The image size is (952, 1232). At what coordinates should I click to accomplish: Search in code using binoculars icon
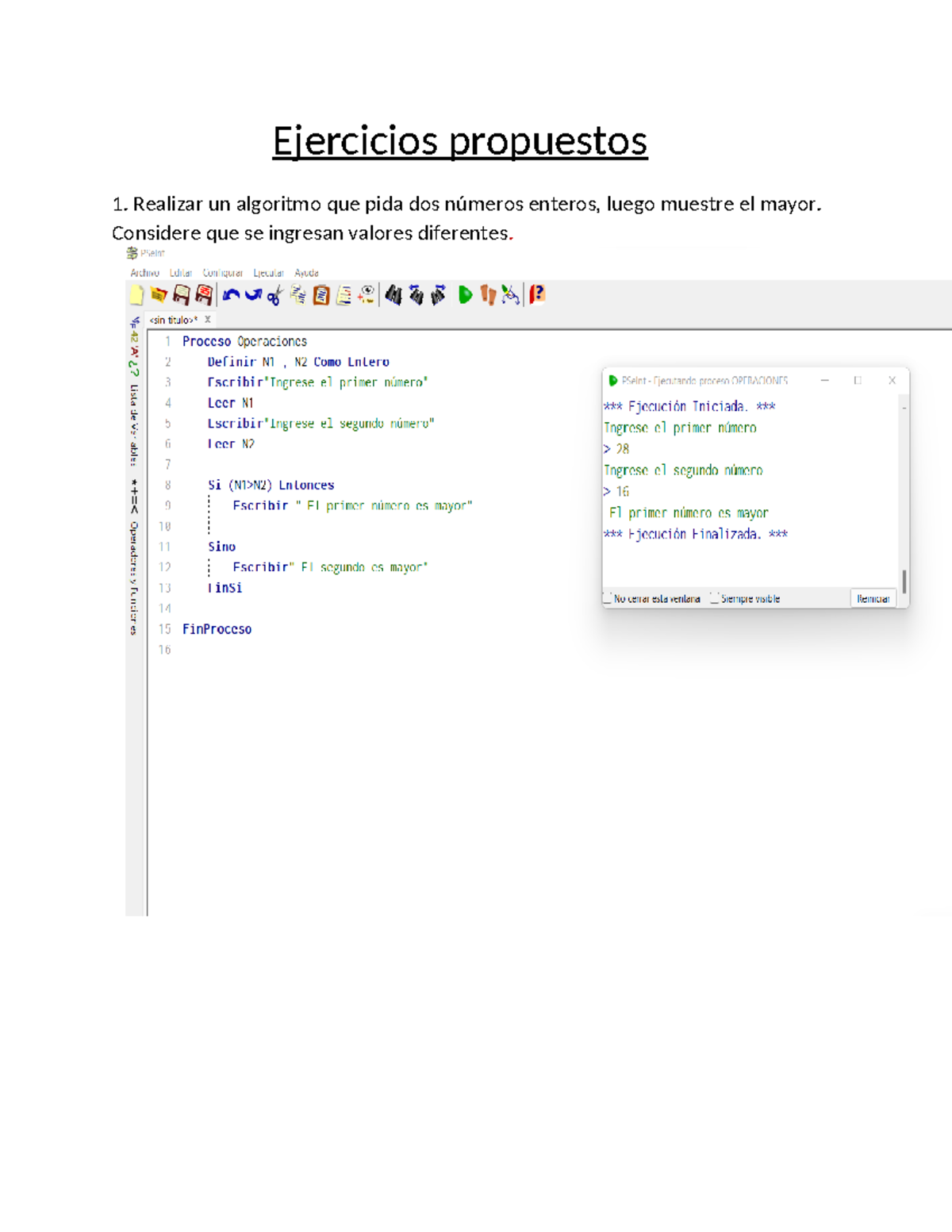tap(393, 294)
